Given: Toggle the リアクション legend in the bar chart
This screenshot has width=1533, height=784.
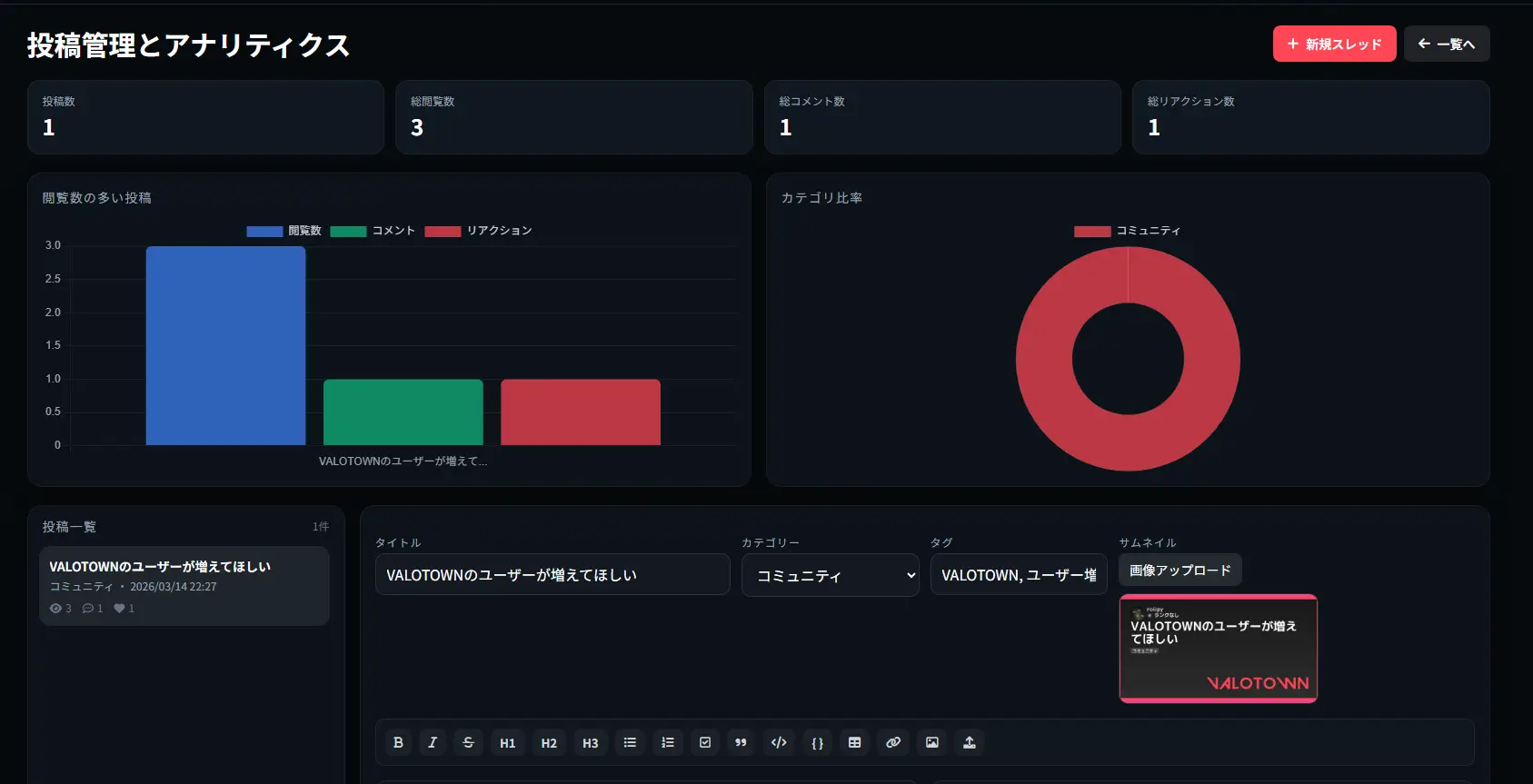Looking at the screenshot, I should 478,231.
